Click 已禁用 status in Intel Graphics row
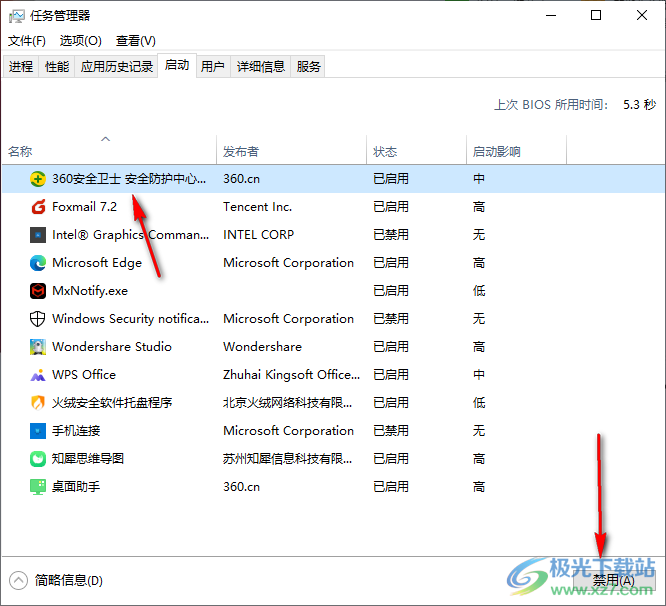The width and height of the screenshot is (666, 606). click(391, 235)
